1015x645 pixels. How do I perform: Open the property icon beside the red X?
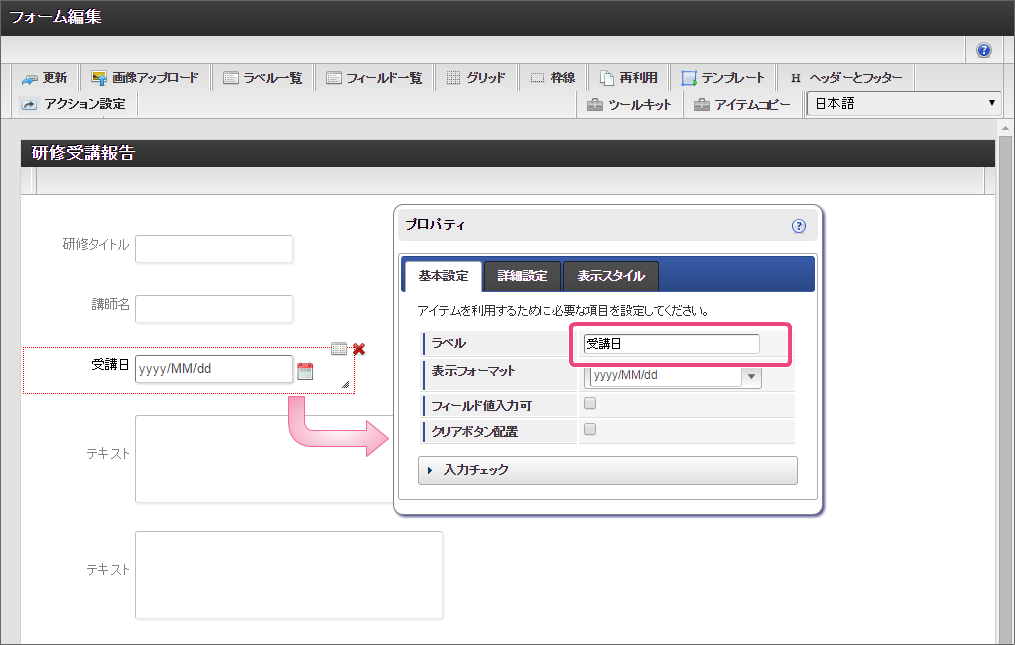pos(339,349)
